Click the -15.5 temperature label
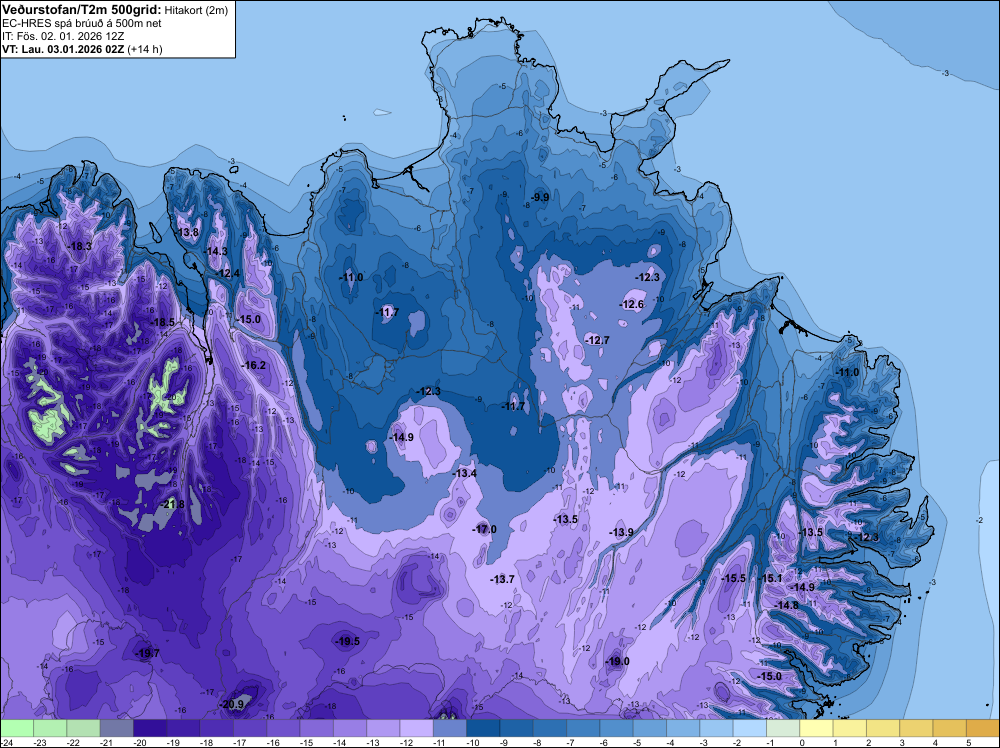Image resolution: width=1000 pixels, height=748 pixels. click(733, 578)
